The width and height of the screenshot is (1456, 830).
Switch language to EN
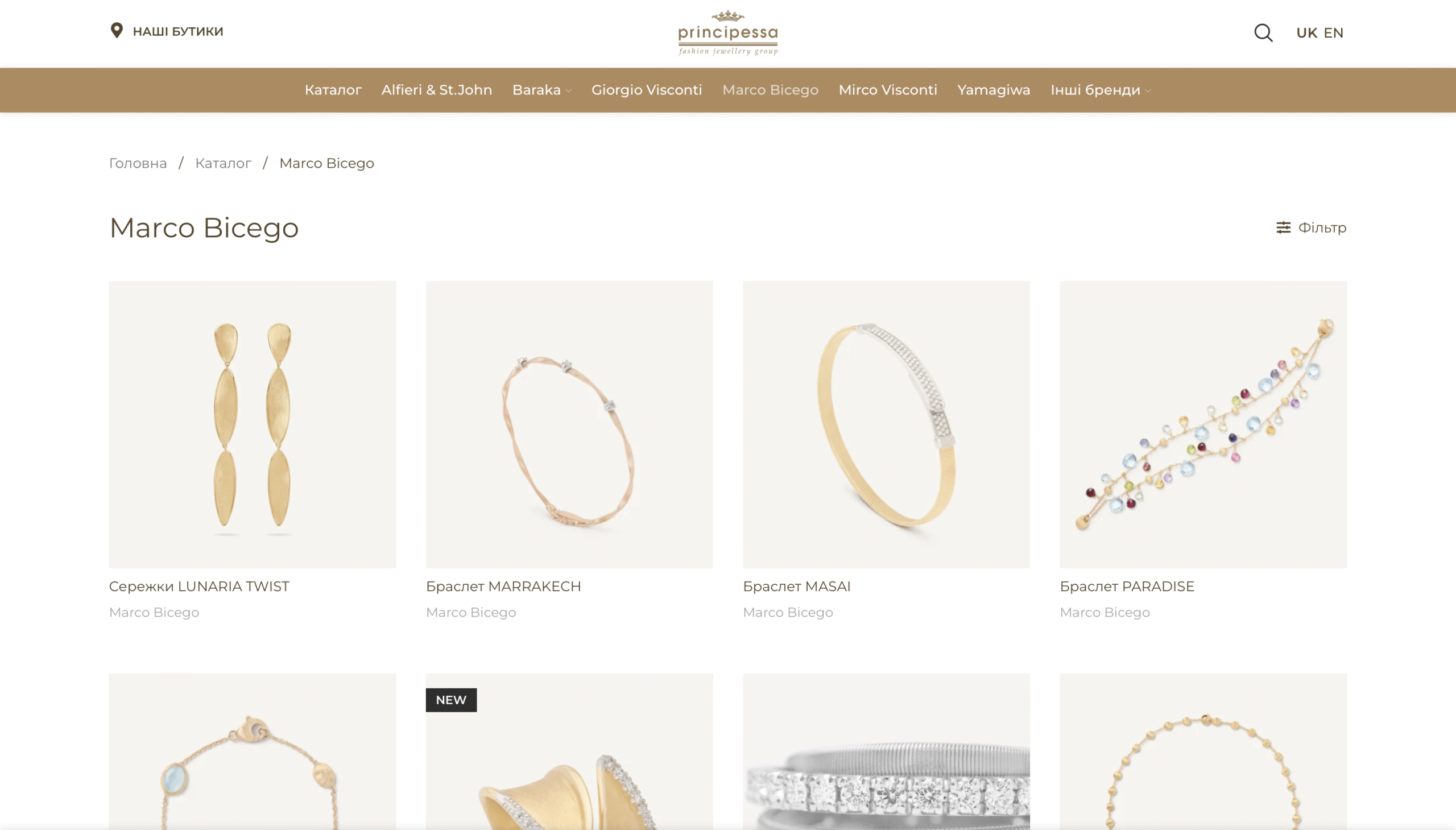coord(1333,32)
